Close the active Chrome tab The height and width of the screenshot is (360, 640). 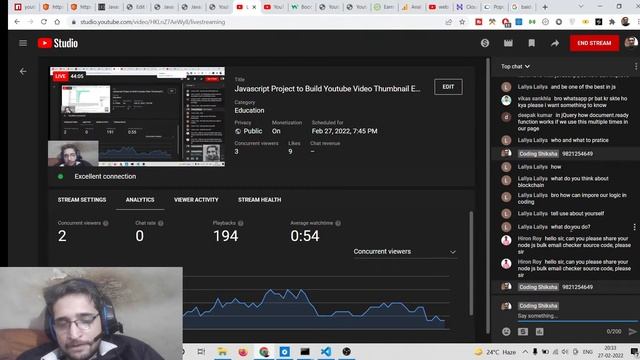click(254, 7)
